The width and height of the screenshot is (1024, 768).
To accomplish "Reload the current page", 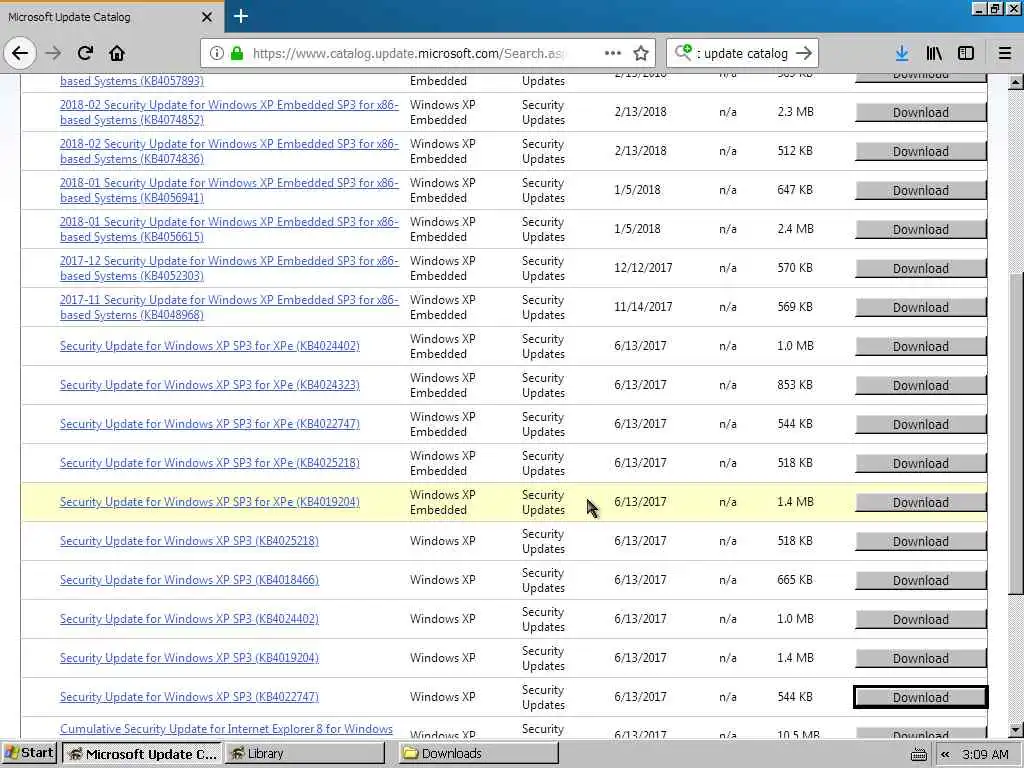I will (85, 53).
